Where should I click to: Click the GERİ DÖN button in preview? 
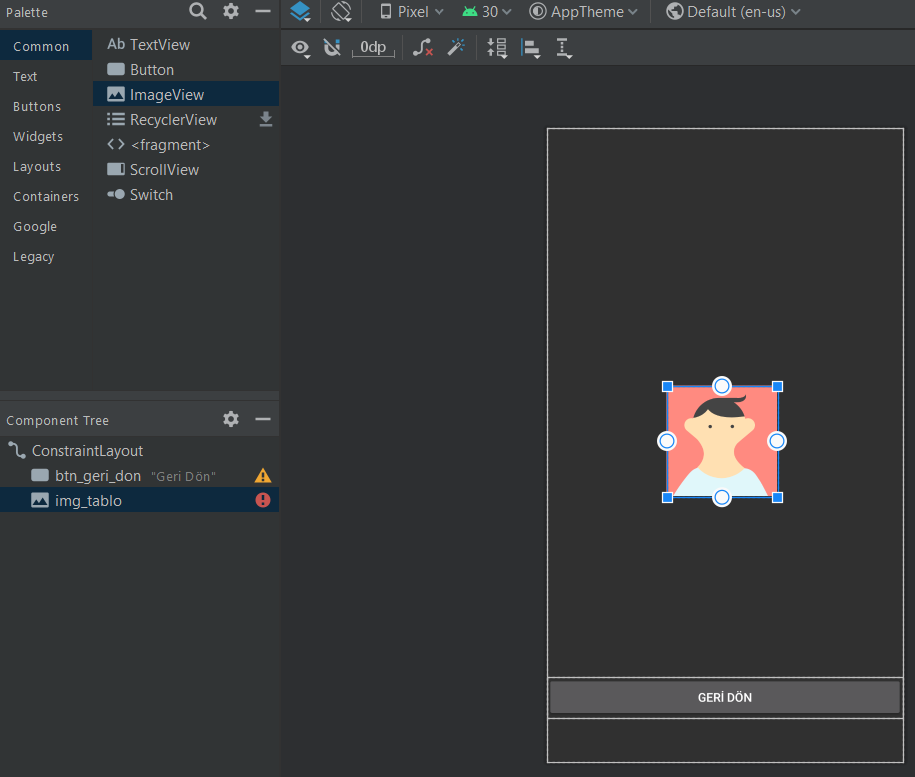tap(725, 697)
